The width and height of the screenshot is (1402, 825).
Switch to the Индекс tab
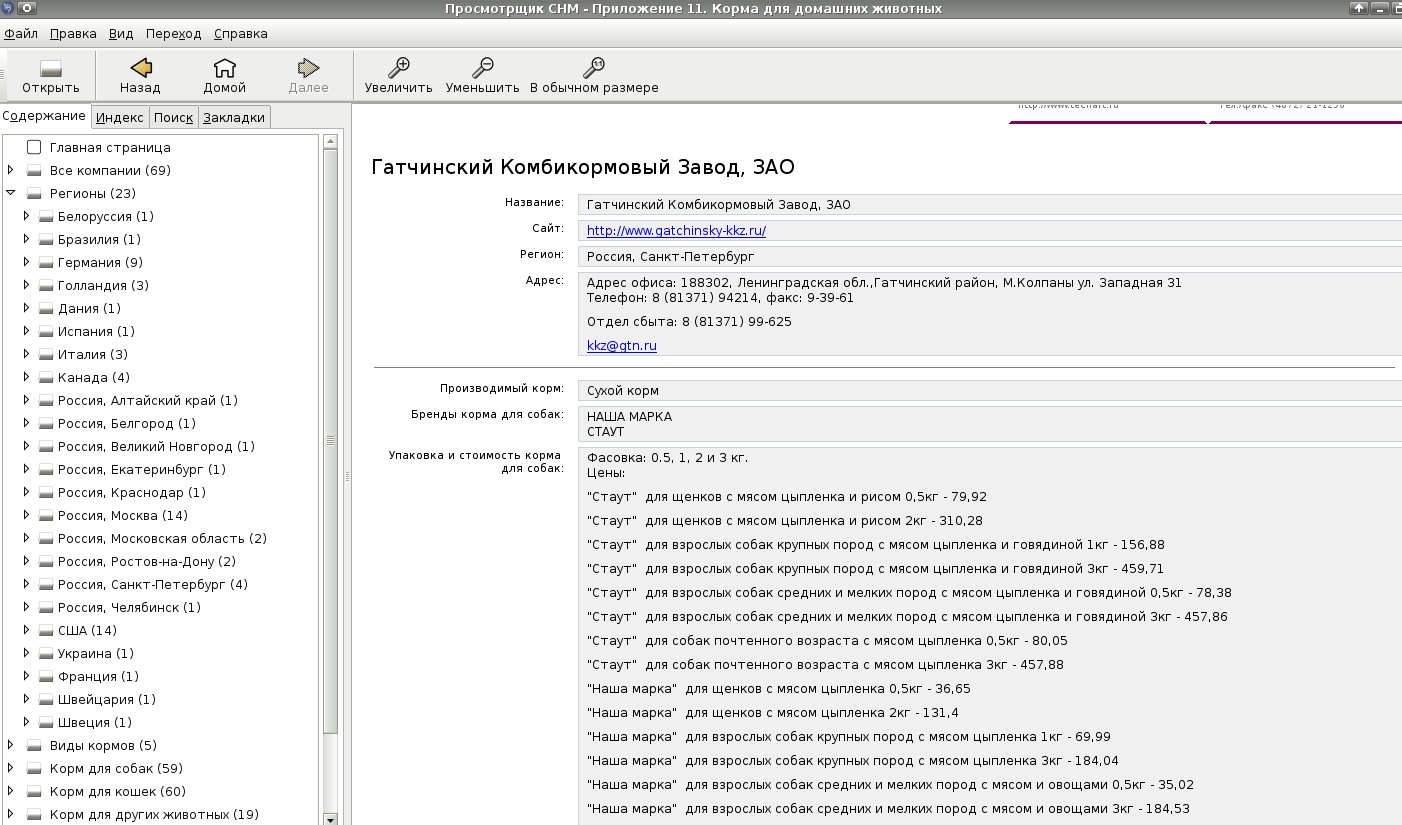[x=120, y=117]
